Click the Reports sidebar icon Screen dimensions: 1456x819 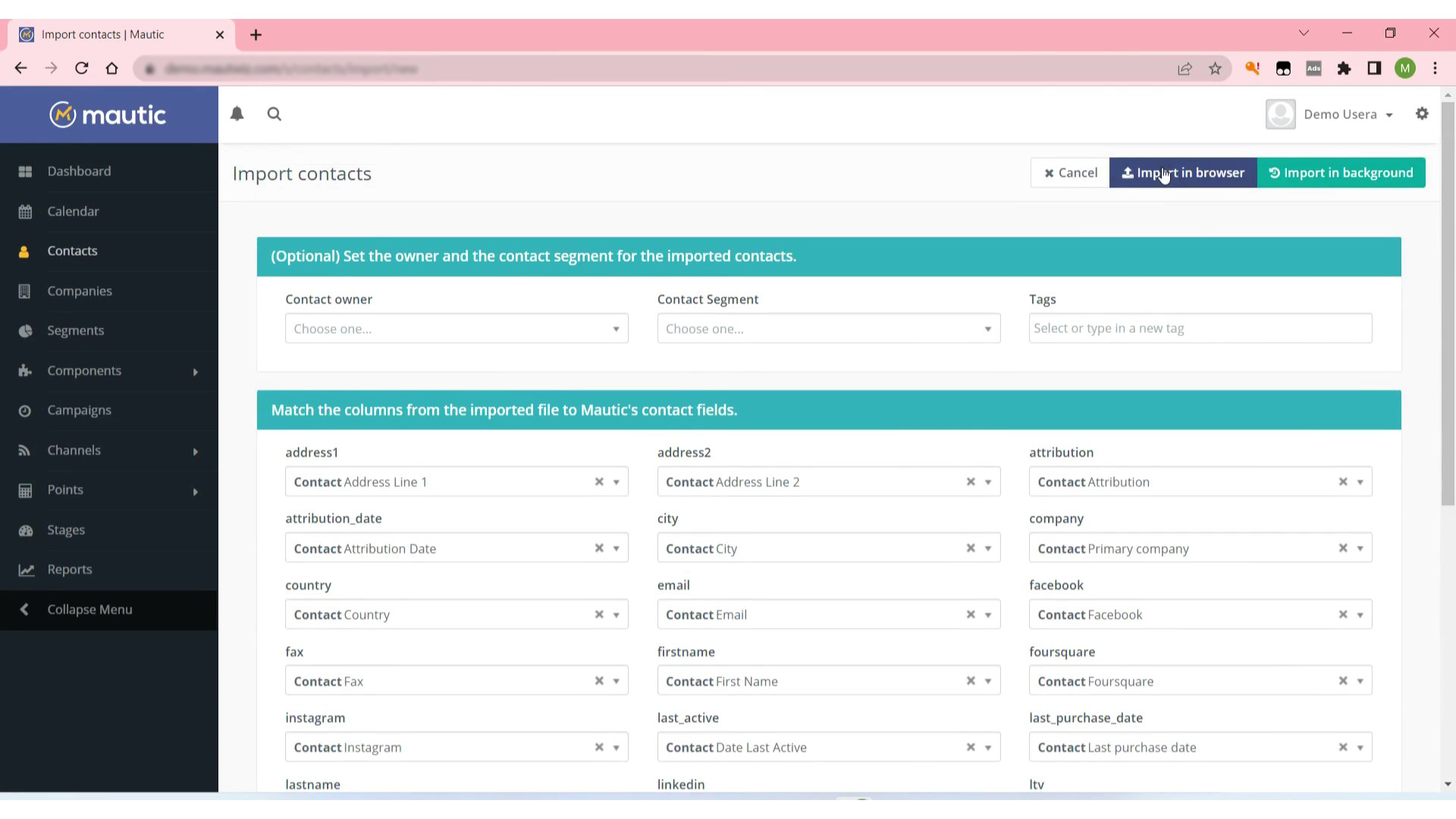pyautogui.click(x=26, y=570)
